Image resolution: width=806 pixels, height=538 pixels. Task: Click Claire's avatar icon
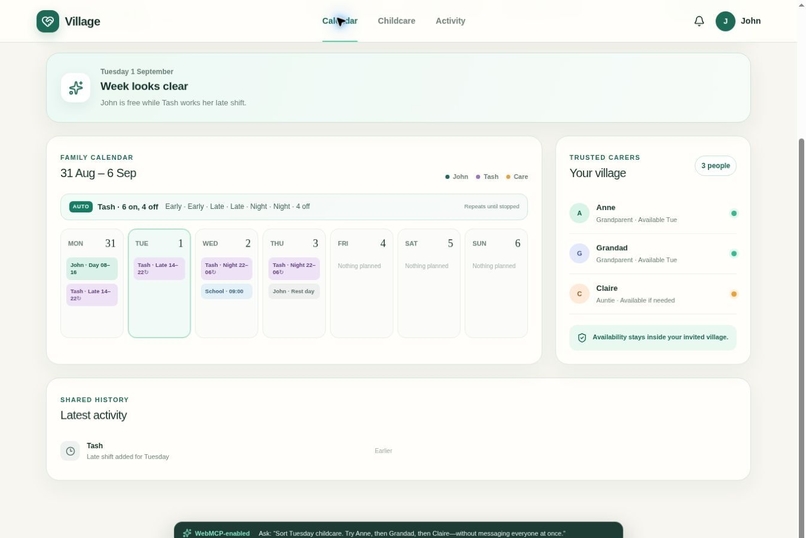point(579,294)
